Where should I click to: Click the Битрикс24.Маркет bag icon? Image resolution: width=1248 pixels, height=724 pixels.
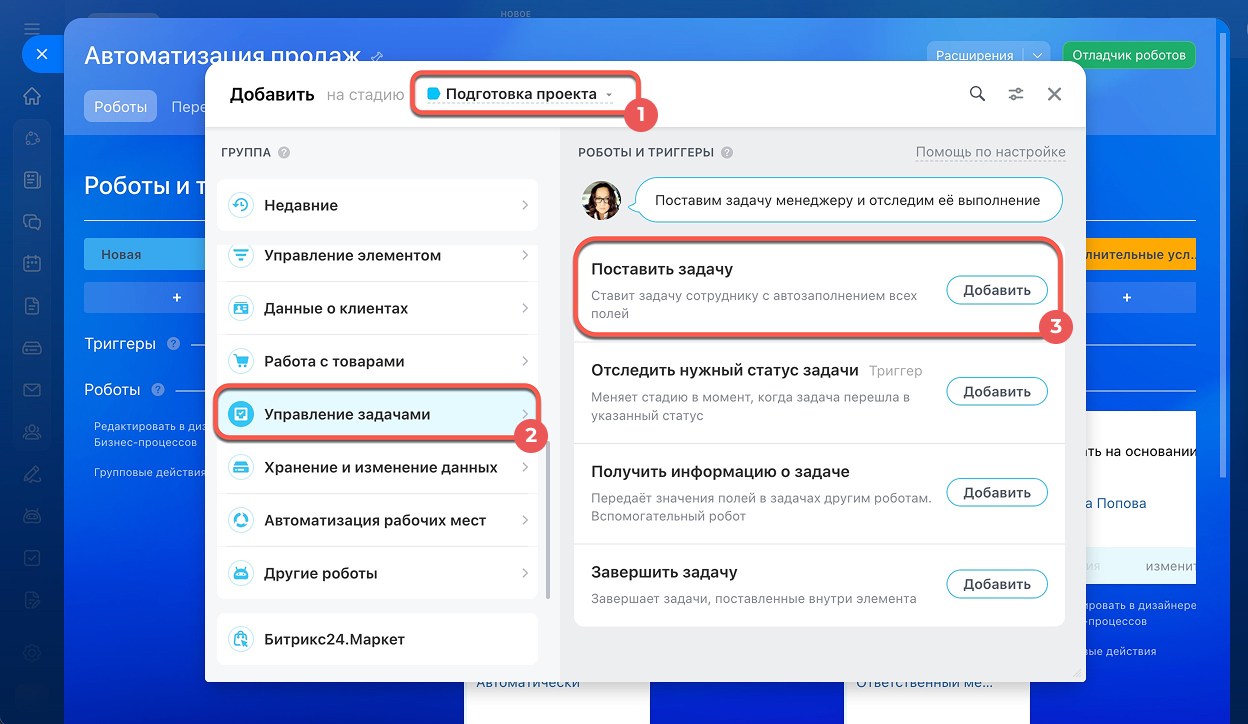pyautogui.click(x=240, y=639)
